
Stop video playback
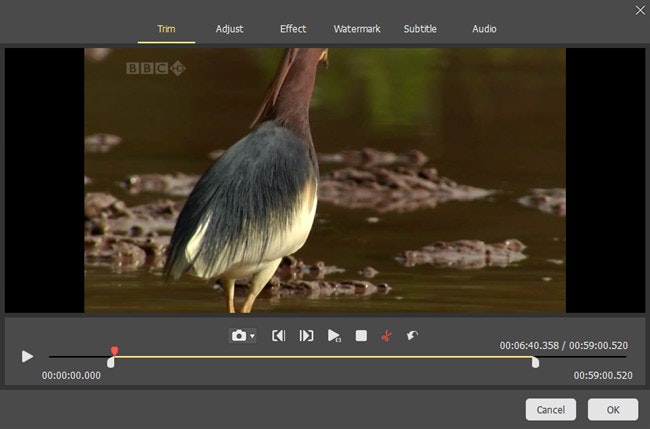pyautogui.click(x=361, y=336)
